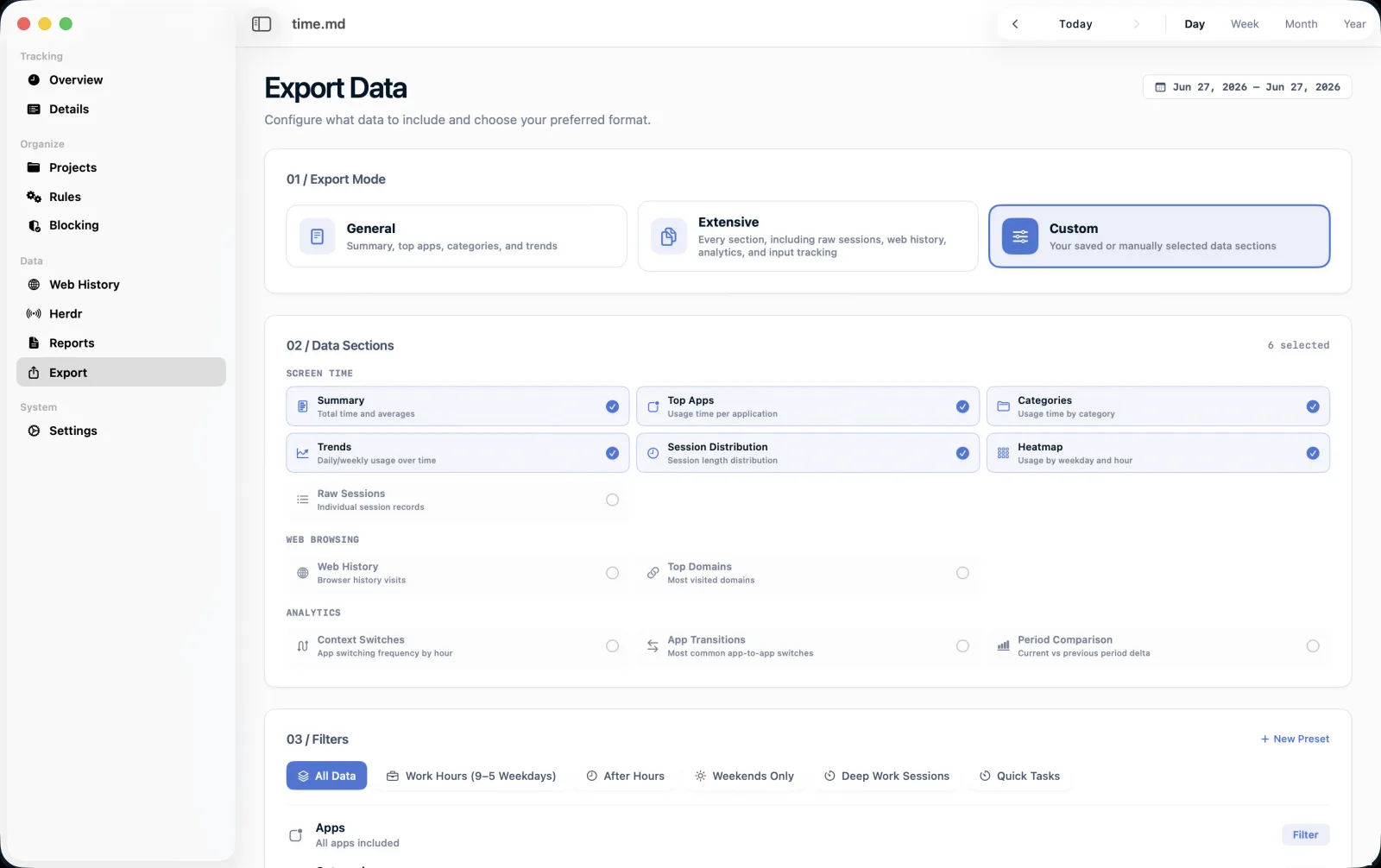Choose the Custom export mode title

point(1074,229)
